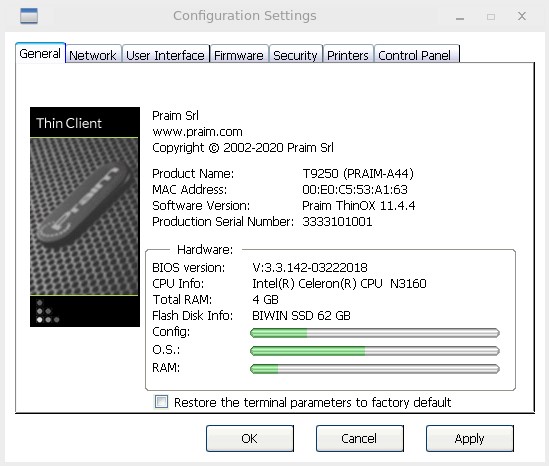Switch to the Network tab
549x466 pixels.
coord(93,55)
